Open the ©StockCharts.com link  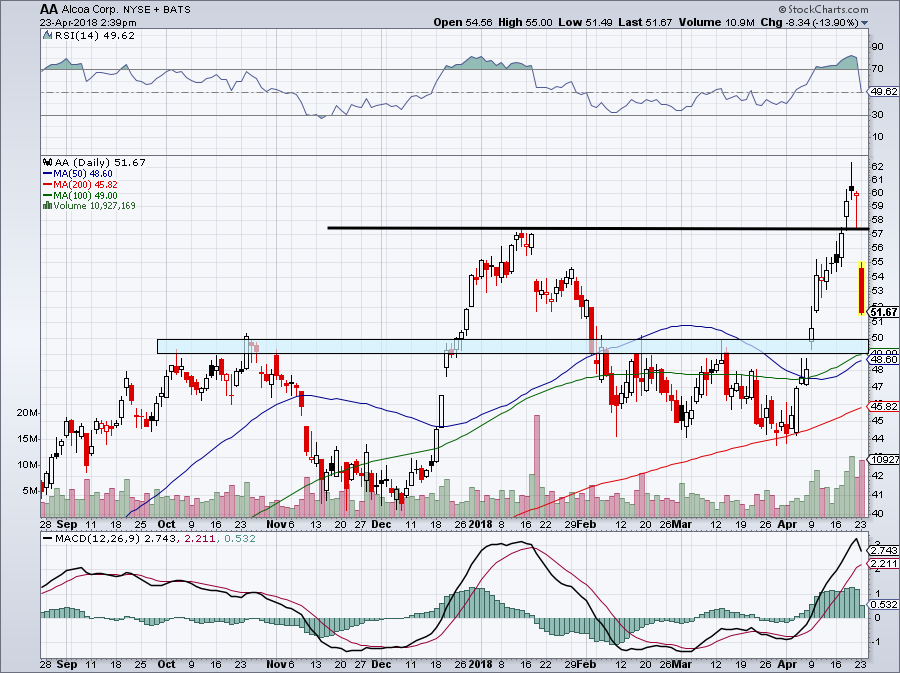(x=823, y=9)
